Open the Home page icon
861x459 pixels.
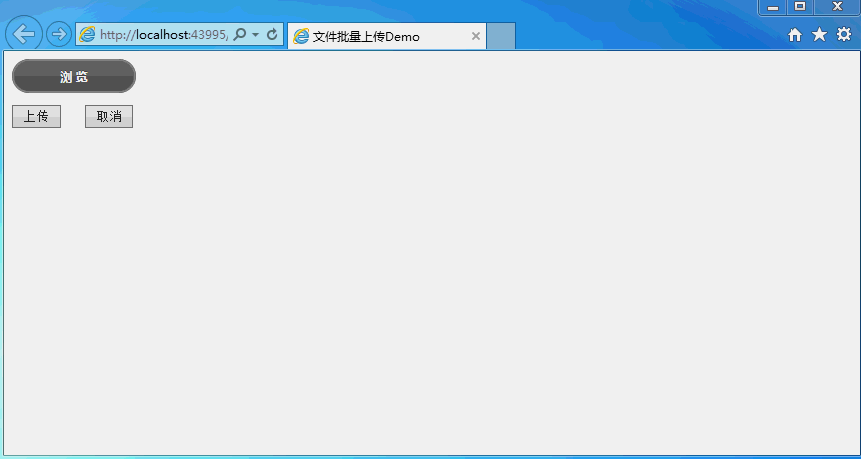pos(795,35)
